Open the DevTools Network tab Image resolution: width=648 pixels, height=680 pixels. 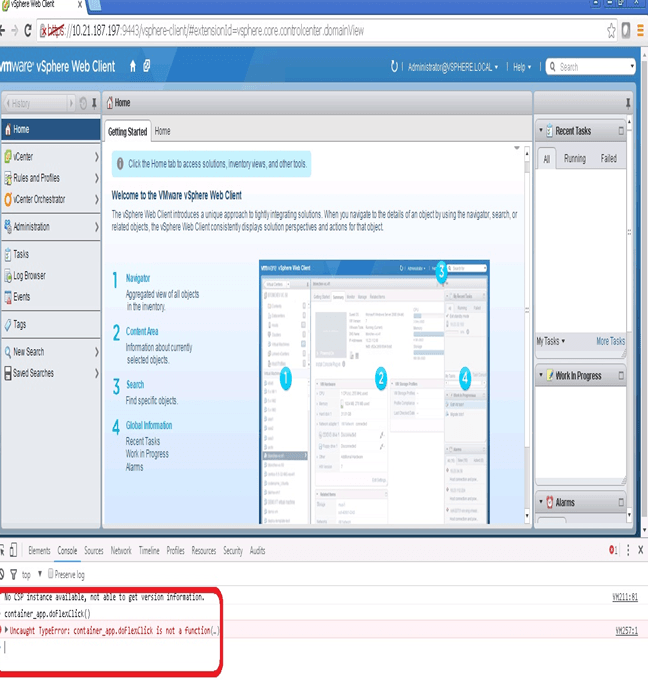tap(121, 550)
